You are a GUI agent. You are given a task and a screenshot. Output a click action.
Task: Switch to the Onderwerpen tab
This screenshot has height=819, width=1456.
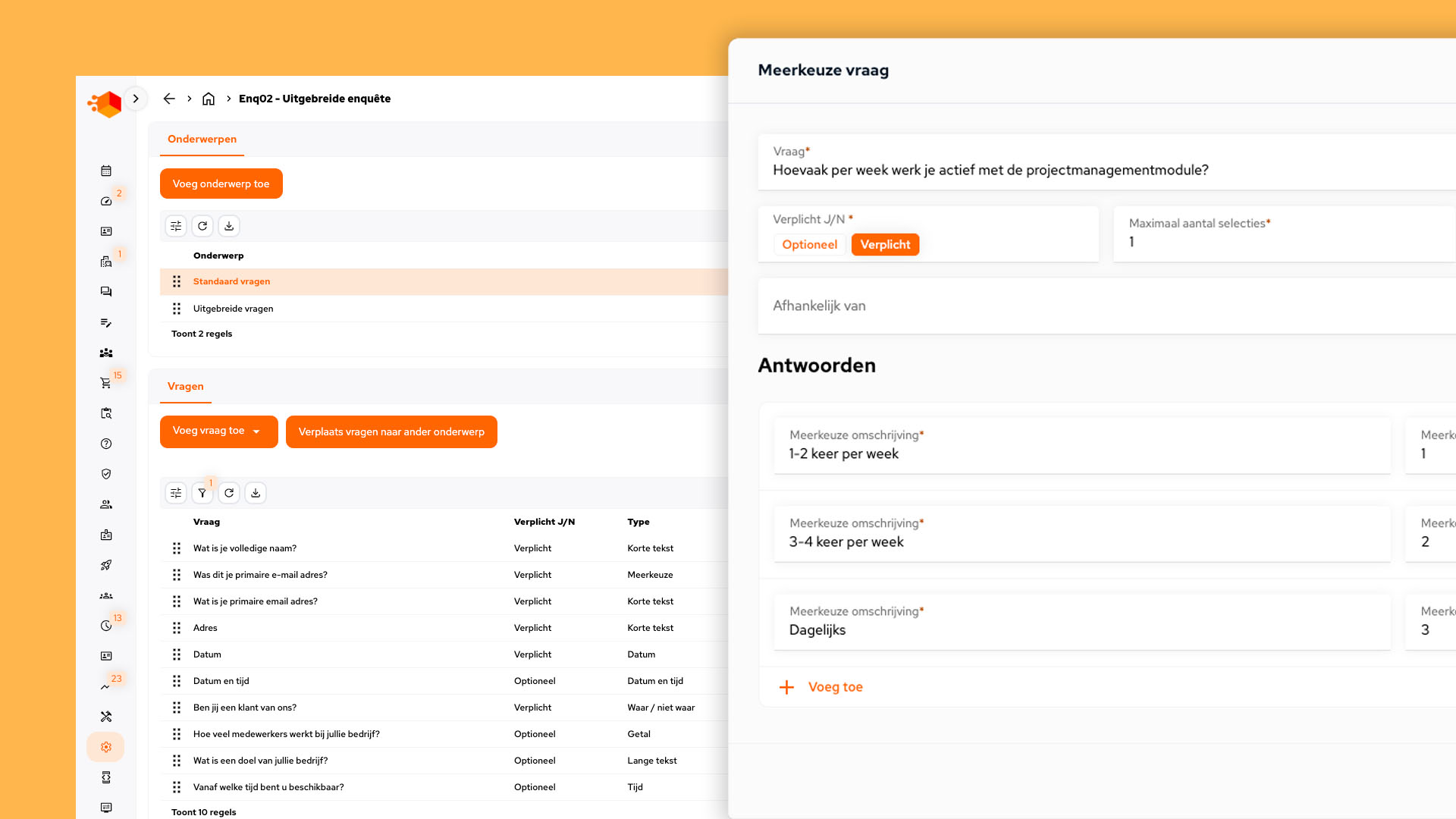(202, 140)
